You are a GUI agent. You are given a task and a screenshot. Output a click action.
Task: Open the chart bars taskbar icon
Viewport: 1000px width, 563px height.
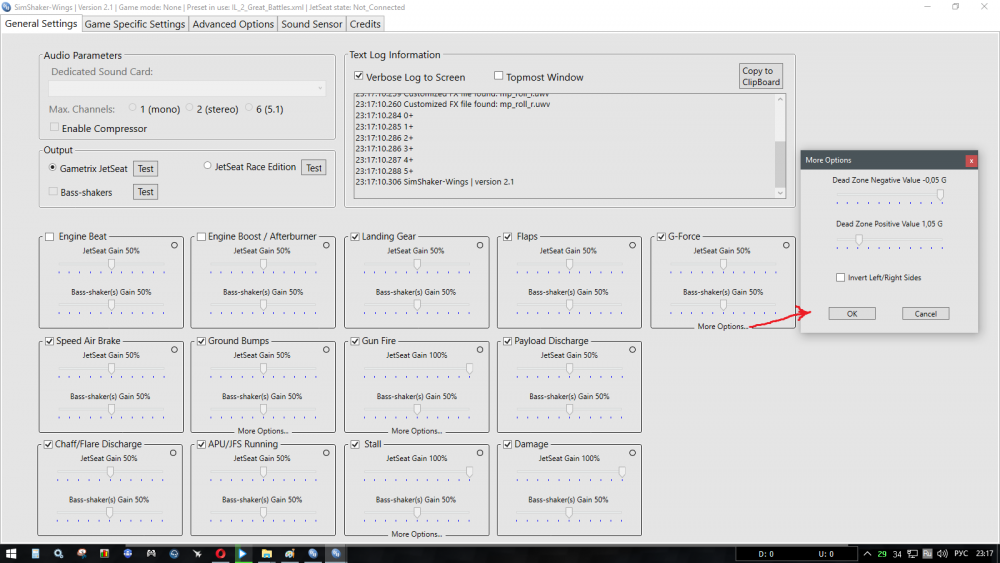click(105, 553)
